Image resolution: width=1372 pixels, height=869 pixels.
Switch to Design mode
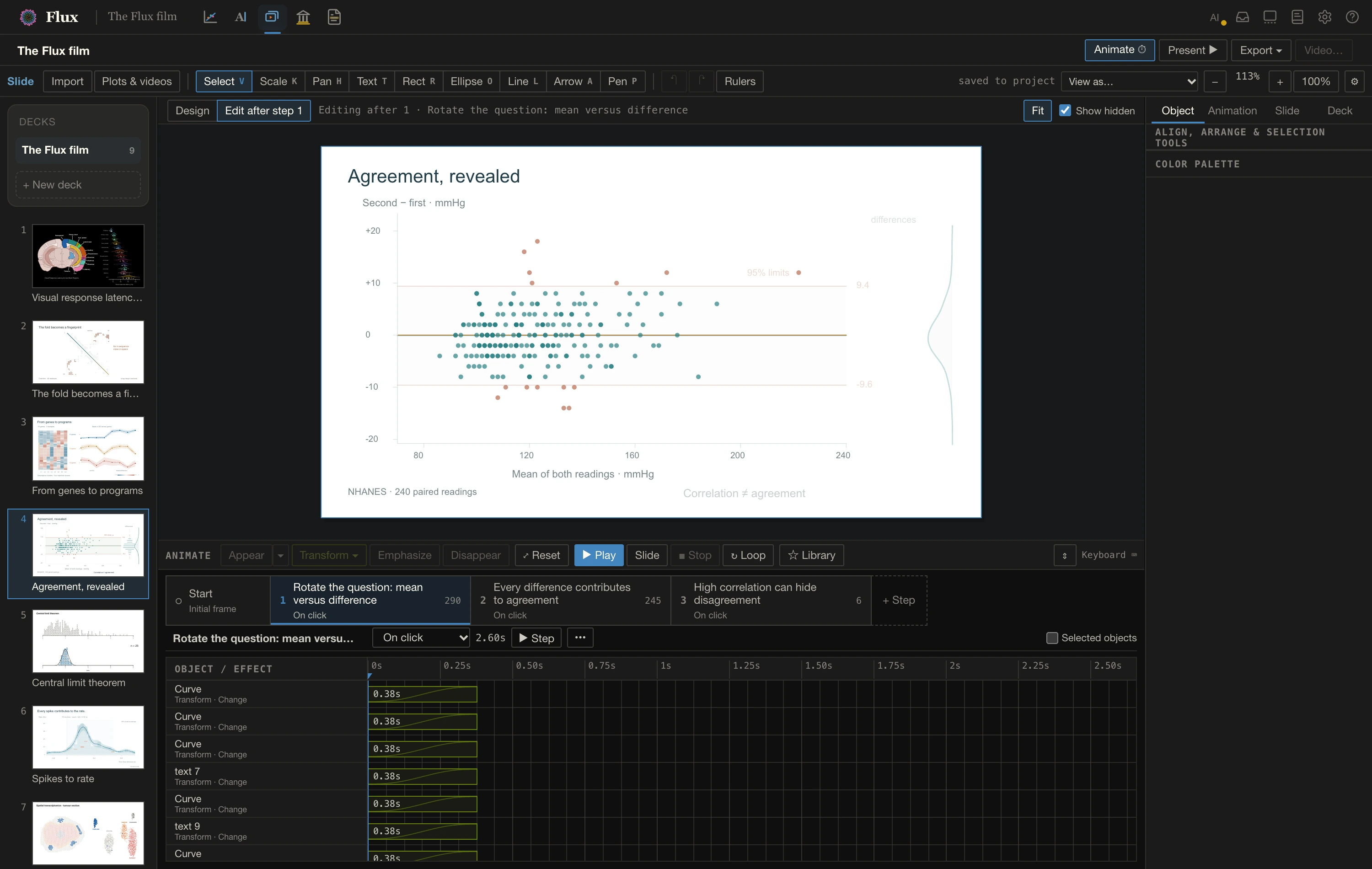point(192,111)
